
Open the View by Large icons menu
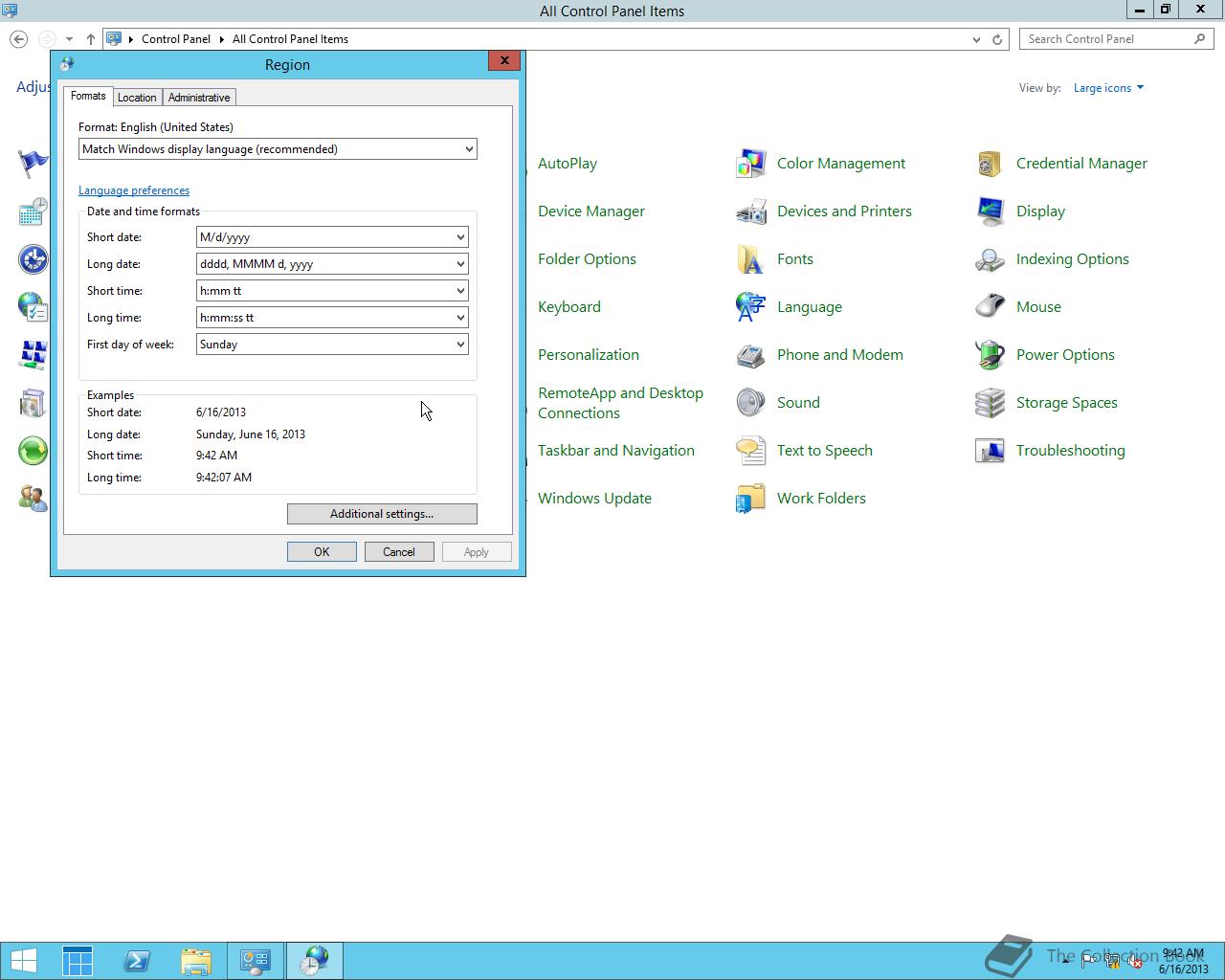(x=1108, y=88)
